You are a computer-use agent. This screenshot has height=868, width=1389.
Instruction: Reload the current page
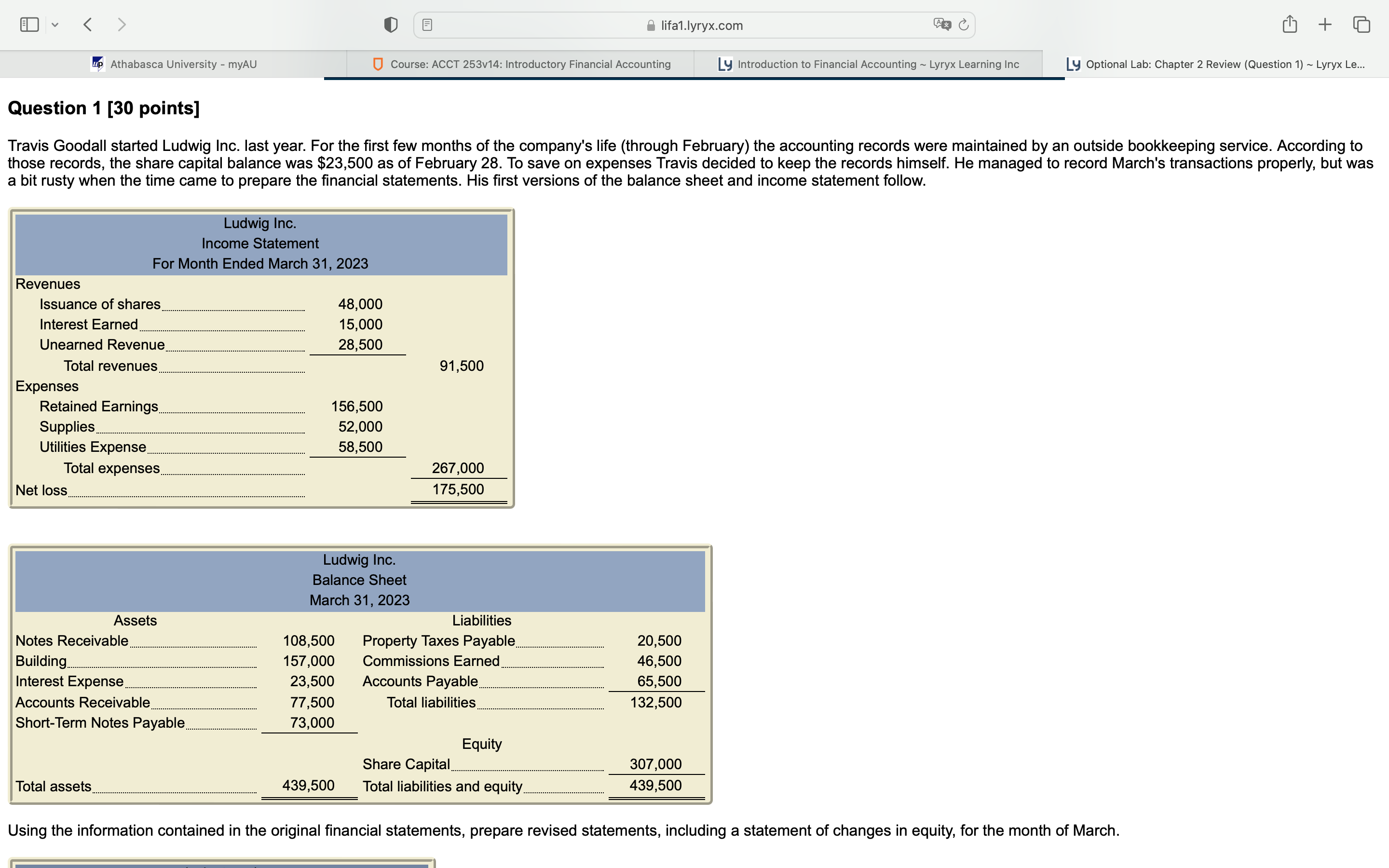tap(964, 25)
